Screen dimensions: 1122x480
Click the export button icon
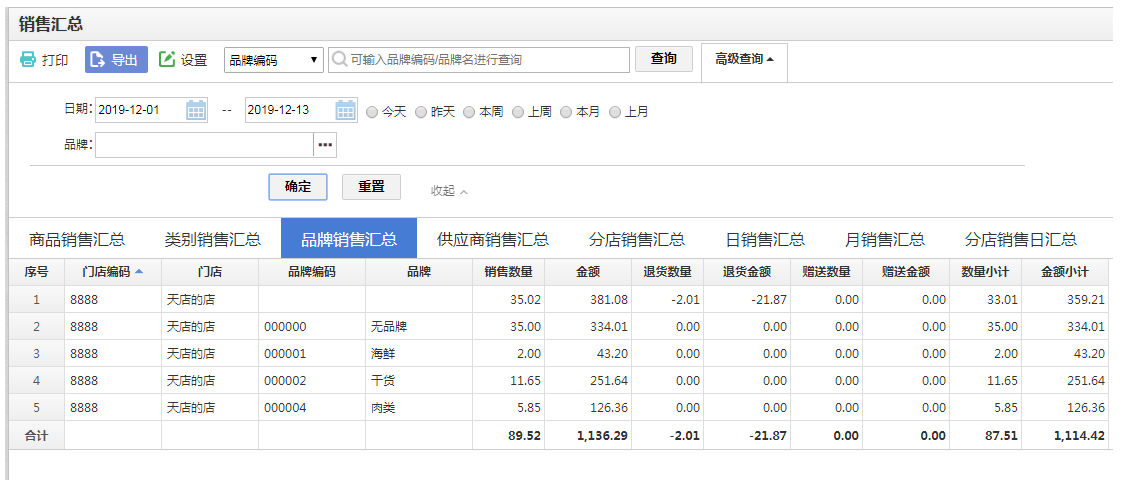click(99, 60)
